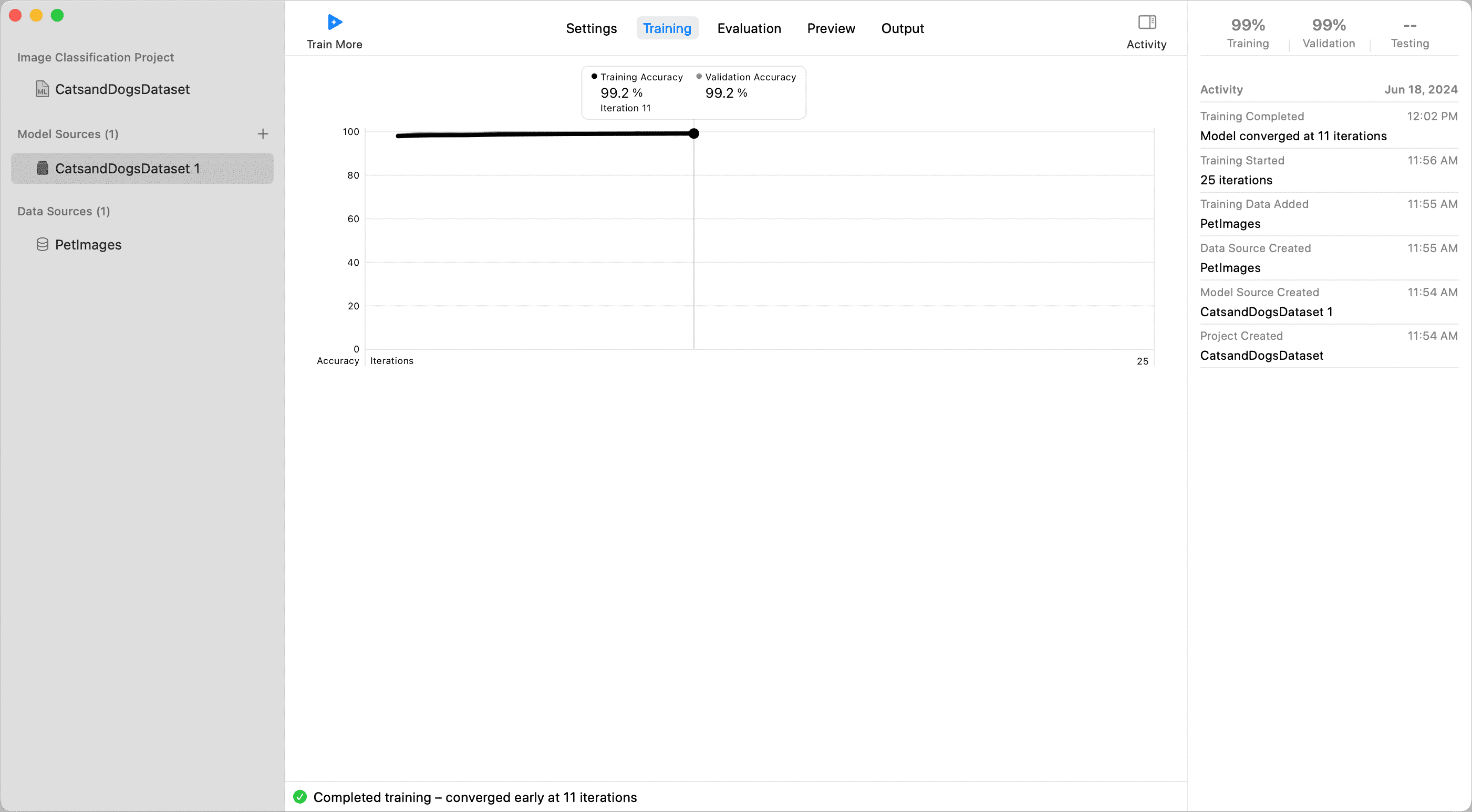Viewport: 1472px width, 812px height.
Task: Select CatsandDogsDataset project in sidebar
Action: point(122,89)
